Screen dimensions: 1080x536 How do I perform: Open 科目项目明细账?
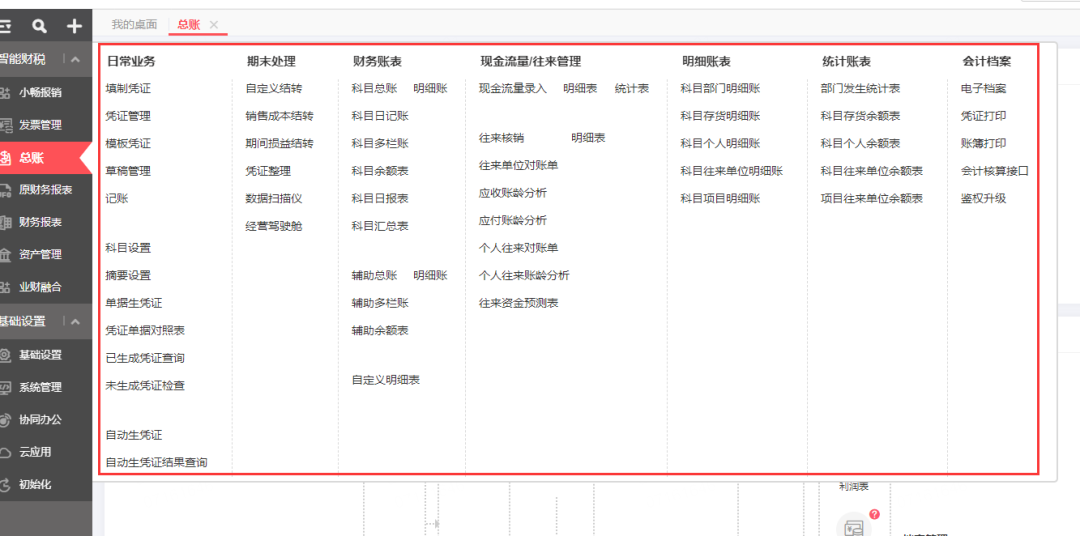point(720,198)
